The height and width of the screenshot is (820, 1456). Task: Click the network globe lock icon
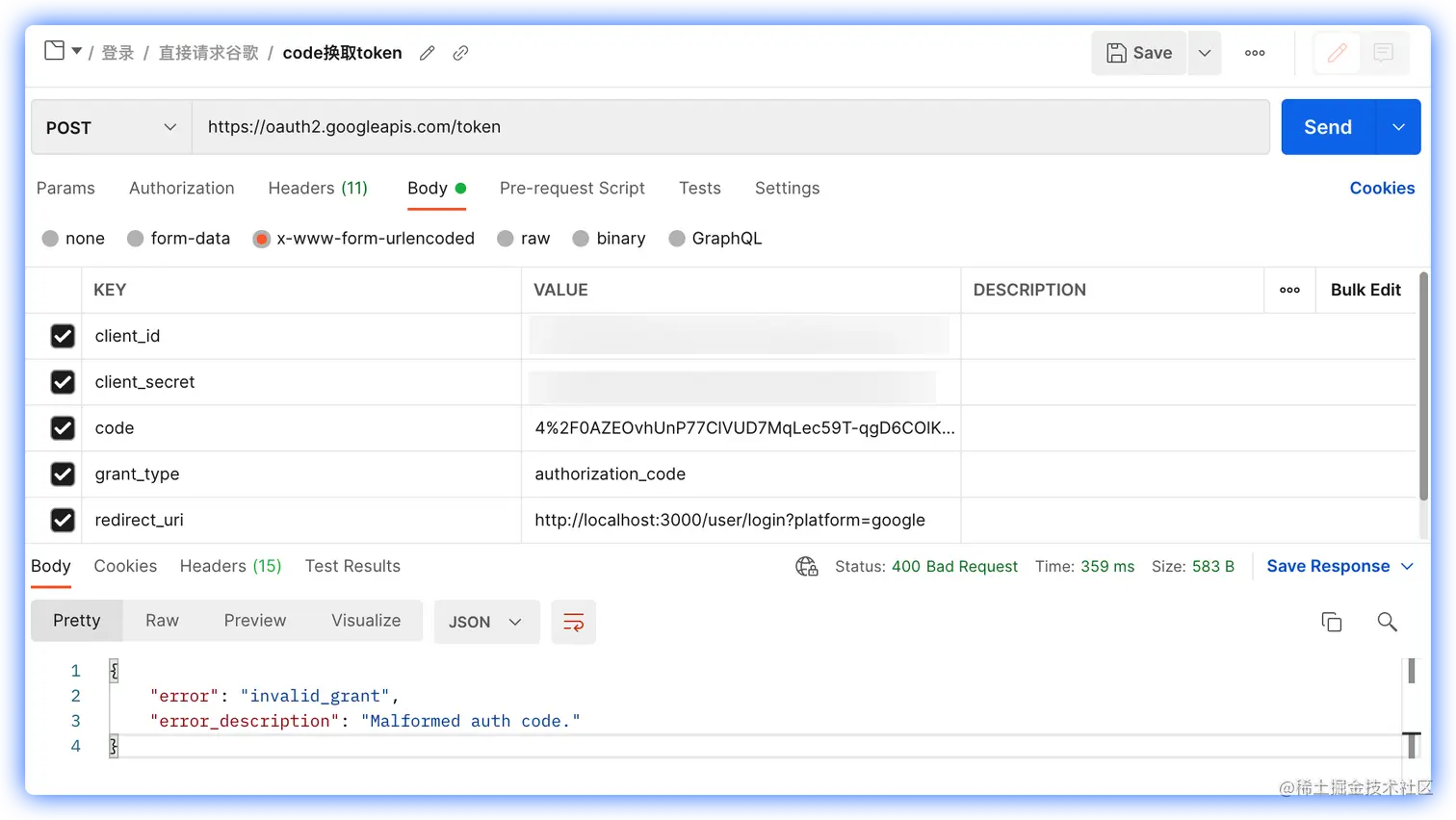pyautogui.click(x=807, y=567)
